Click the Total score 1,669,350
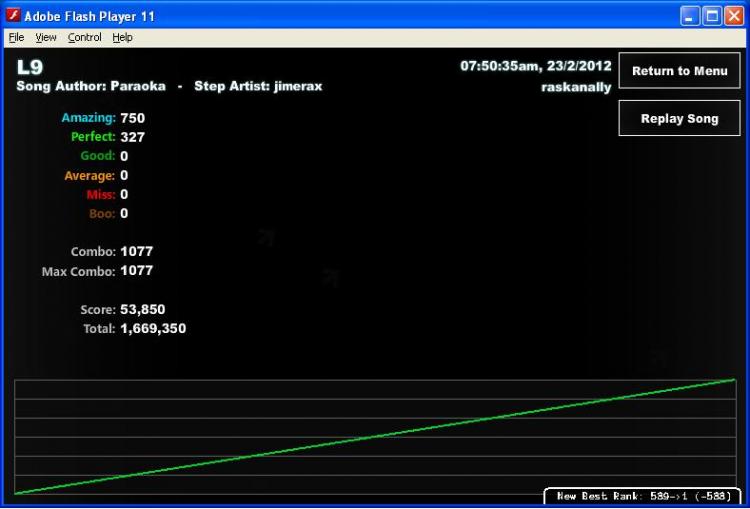 coord(153,329)
